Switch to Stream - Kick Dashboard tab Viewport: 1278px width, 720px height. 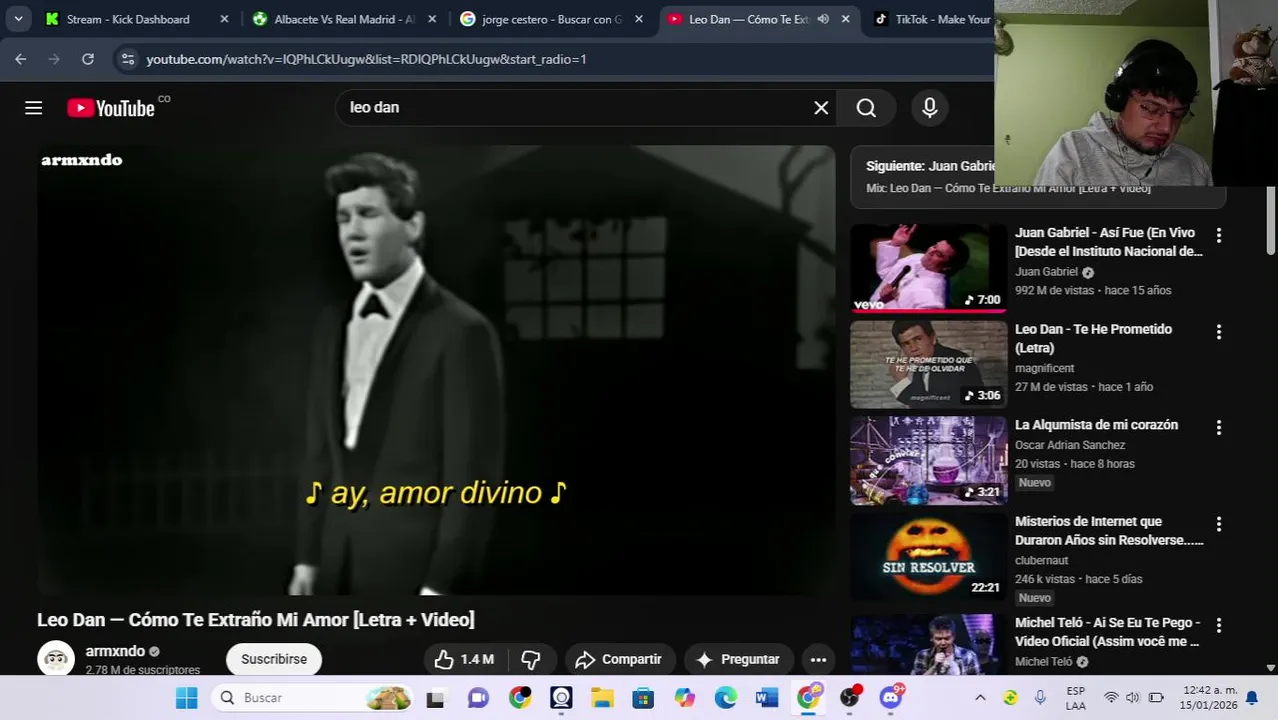(128, 19)
